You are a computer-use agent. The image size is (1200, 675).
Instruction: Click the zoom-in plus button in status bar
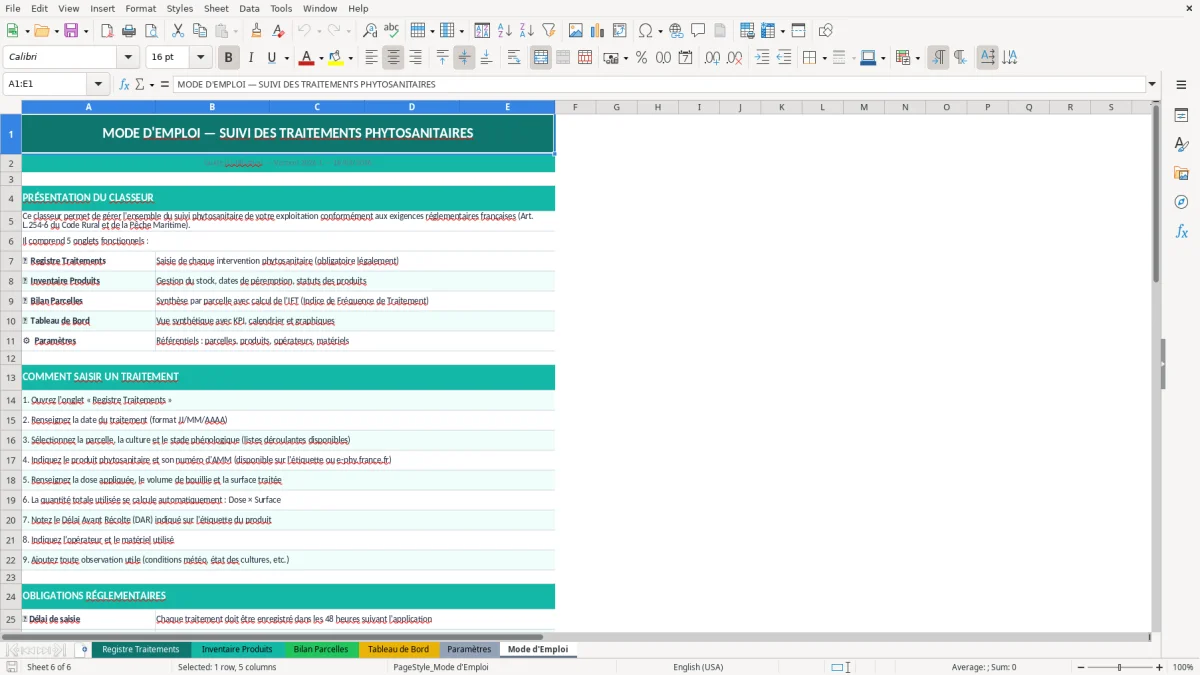tap(1159, 667)
